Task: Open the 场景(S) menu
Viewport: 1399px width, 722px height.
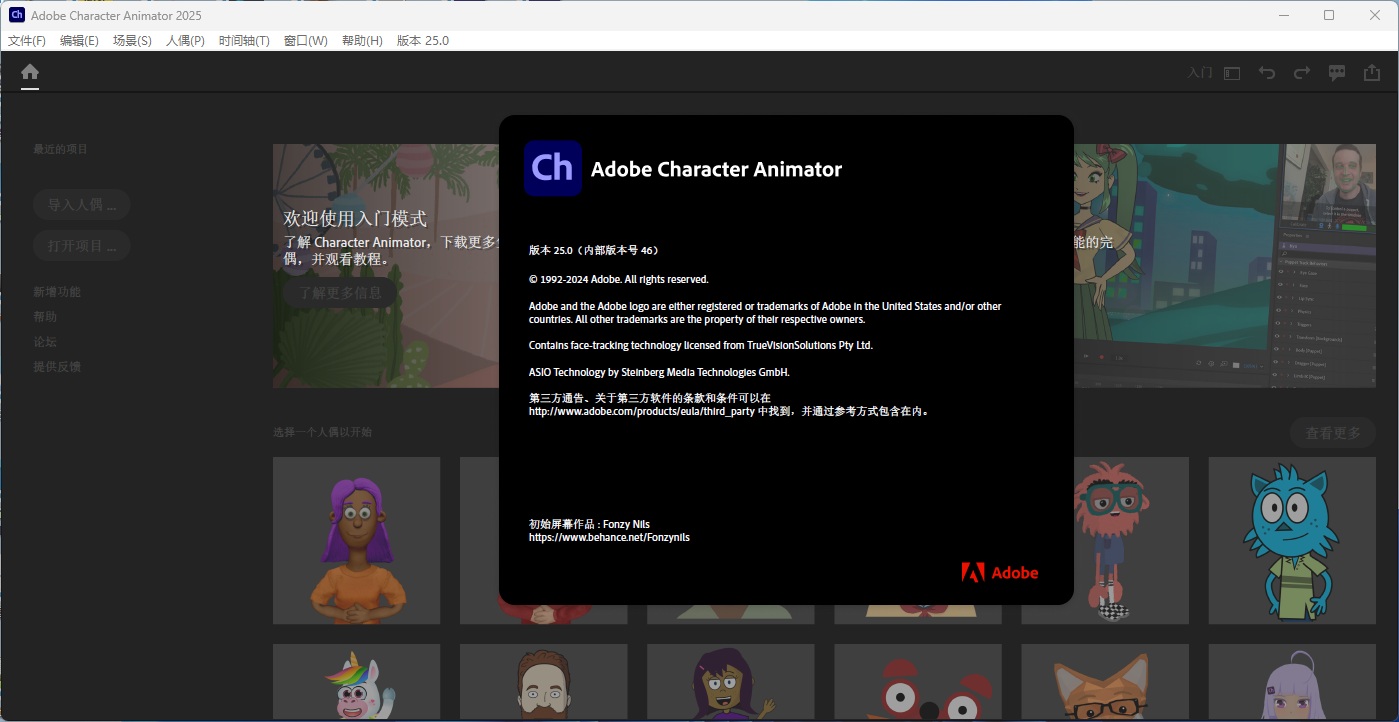Action: [132, 41]
